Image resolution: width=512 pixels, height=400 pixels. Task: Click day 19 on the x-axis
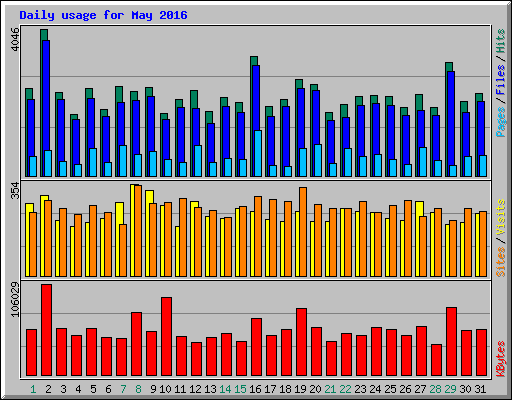(x=300, y=389)
